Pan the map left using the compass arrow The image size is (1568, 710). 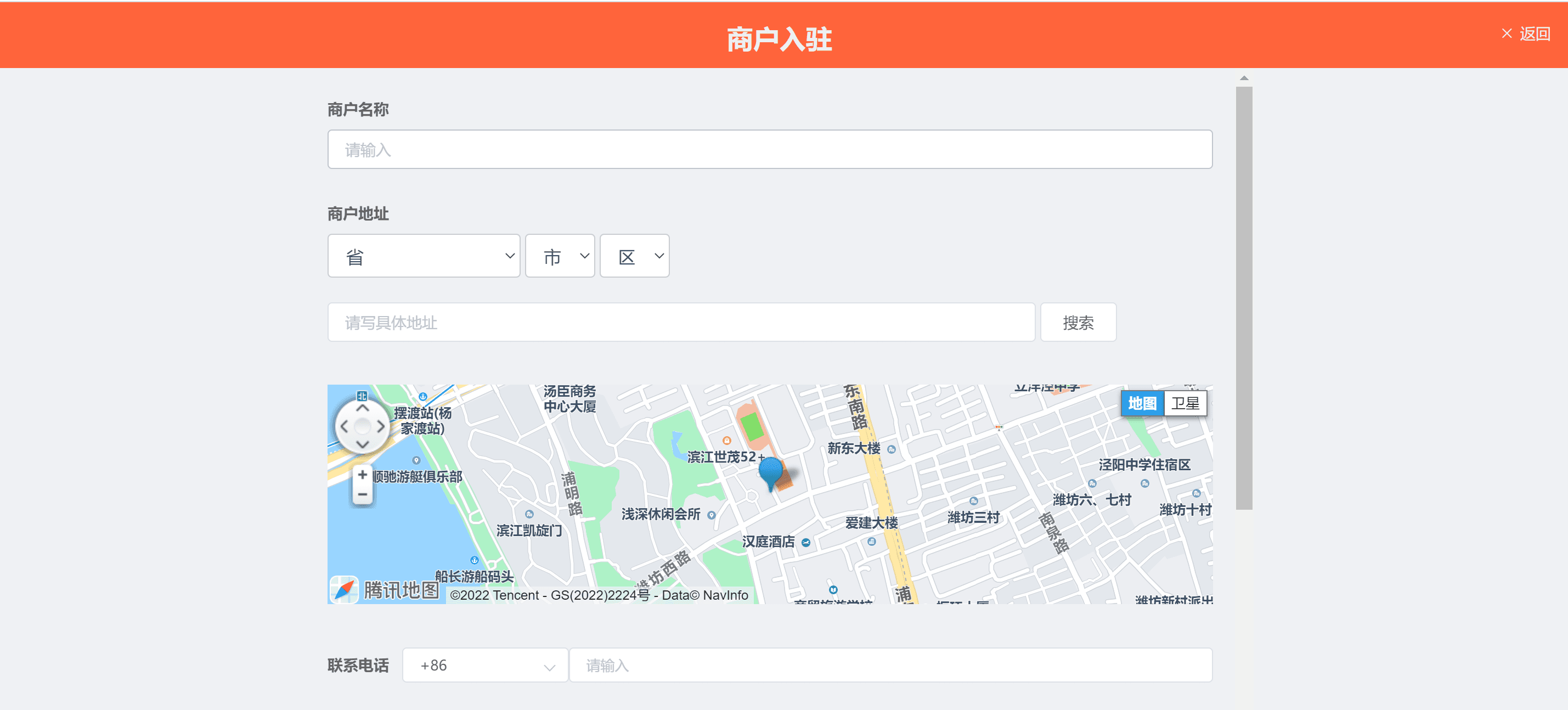tap(346, 426)
